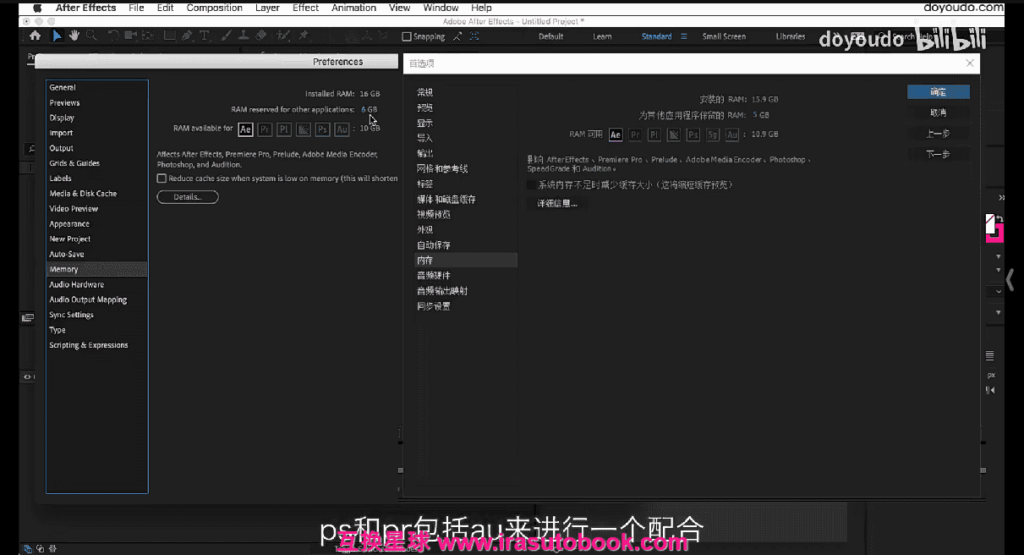Click the Ae icon in Chinese preferences dialog

tap(615, 135)
